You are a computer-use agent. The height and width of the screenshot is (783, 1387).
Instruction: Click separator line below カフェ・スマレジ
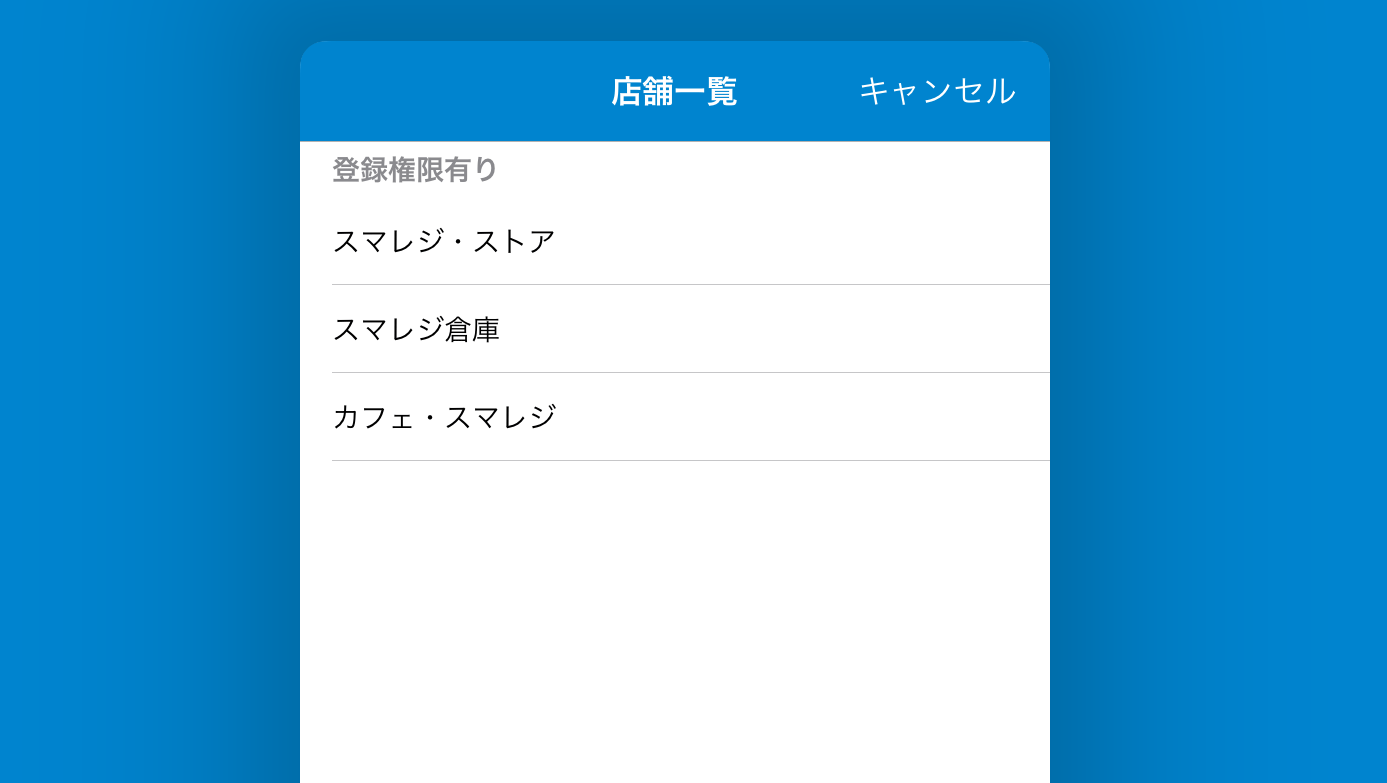pos(690,461)
